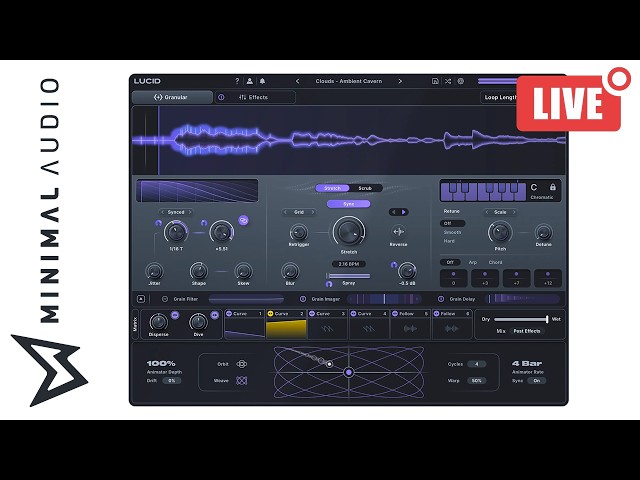The image size is (640, 480).
Task: Click the mod icon left of -0.5 dB knob
Action: [394, 265]
